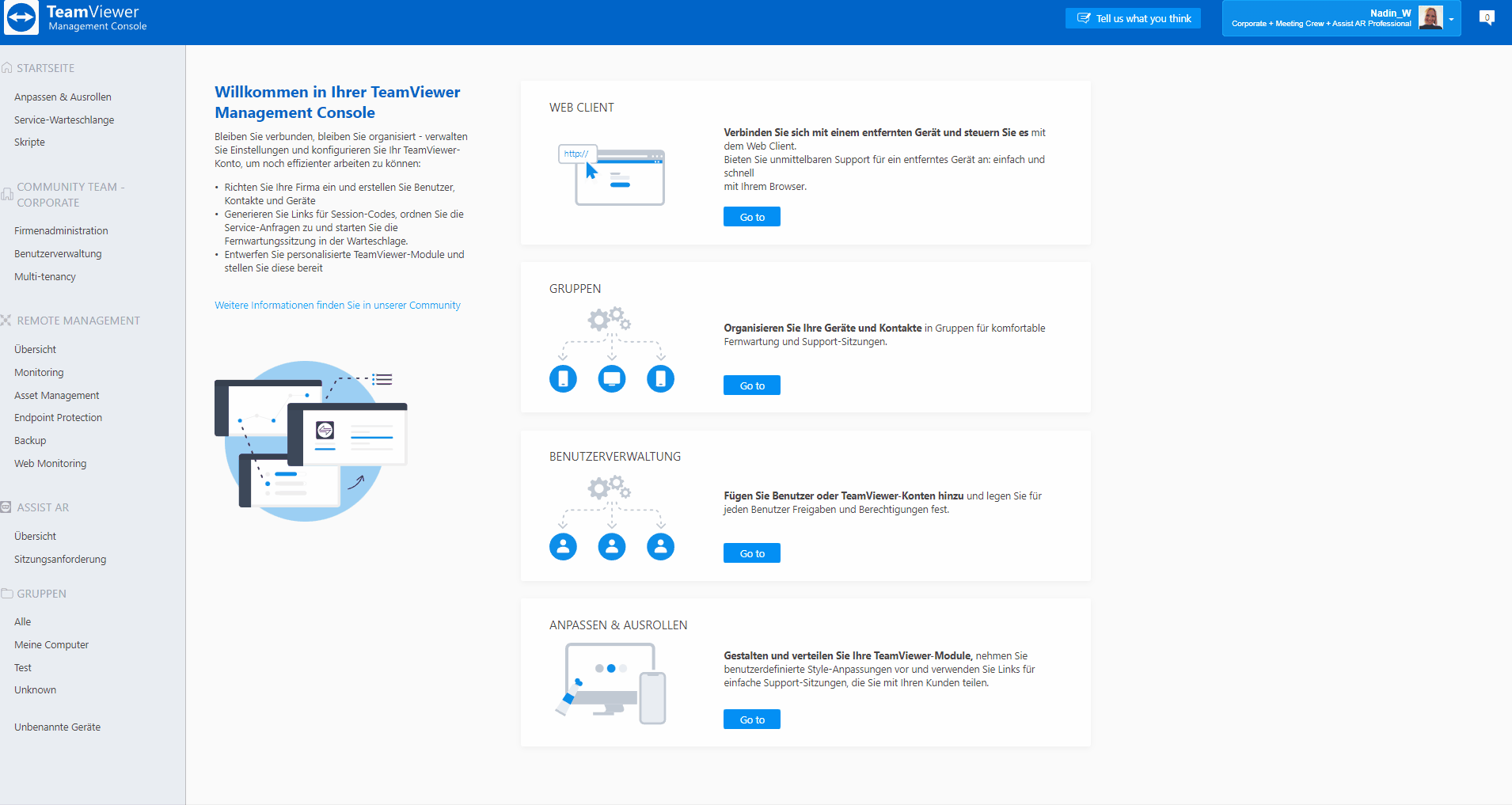This screenshot has height=805, width=1512.
Task: Open Web Monitoring in sidebar
Action: click(x=51, y=463)
